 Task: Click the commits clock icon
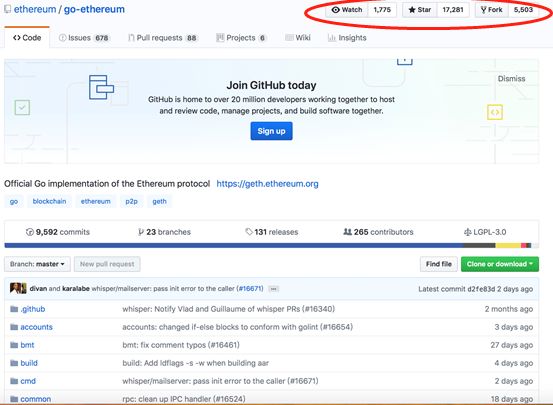[30, 232]
